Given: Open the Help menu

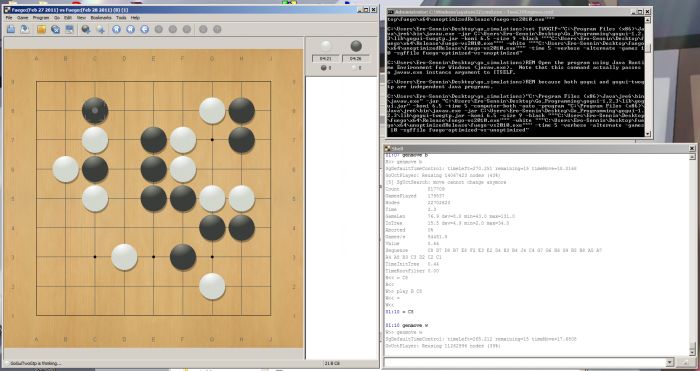Looking at the screenshot, I should click(x=135, y=18).
